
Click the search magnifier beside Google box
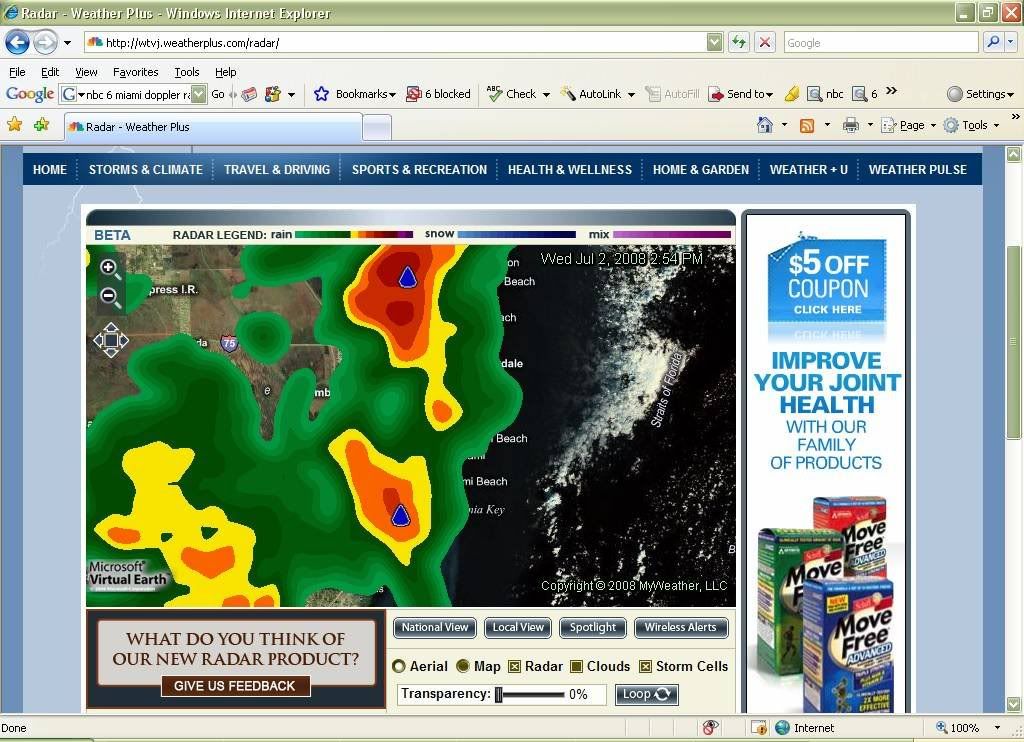pyautogui.click(x=993, y=42)
